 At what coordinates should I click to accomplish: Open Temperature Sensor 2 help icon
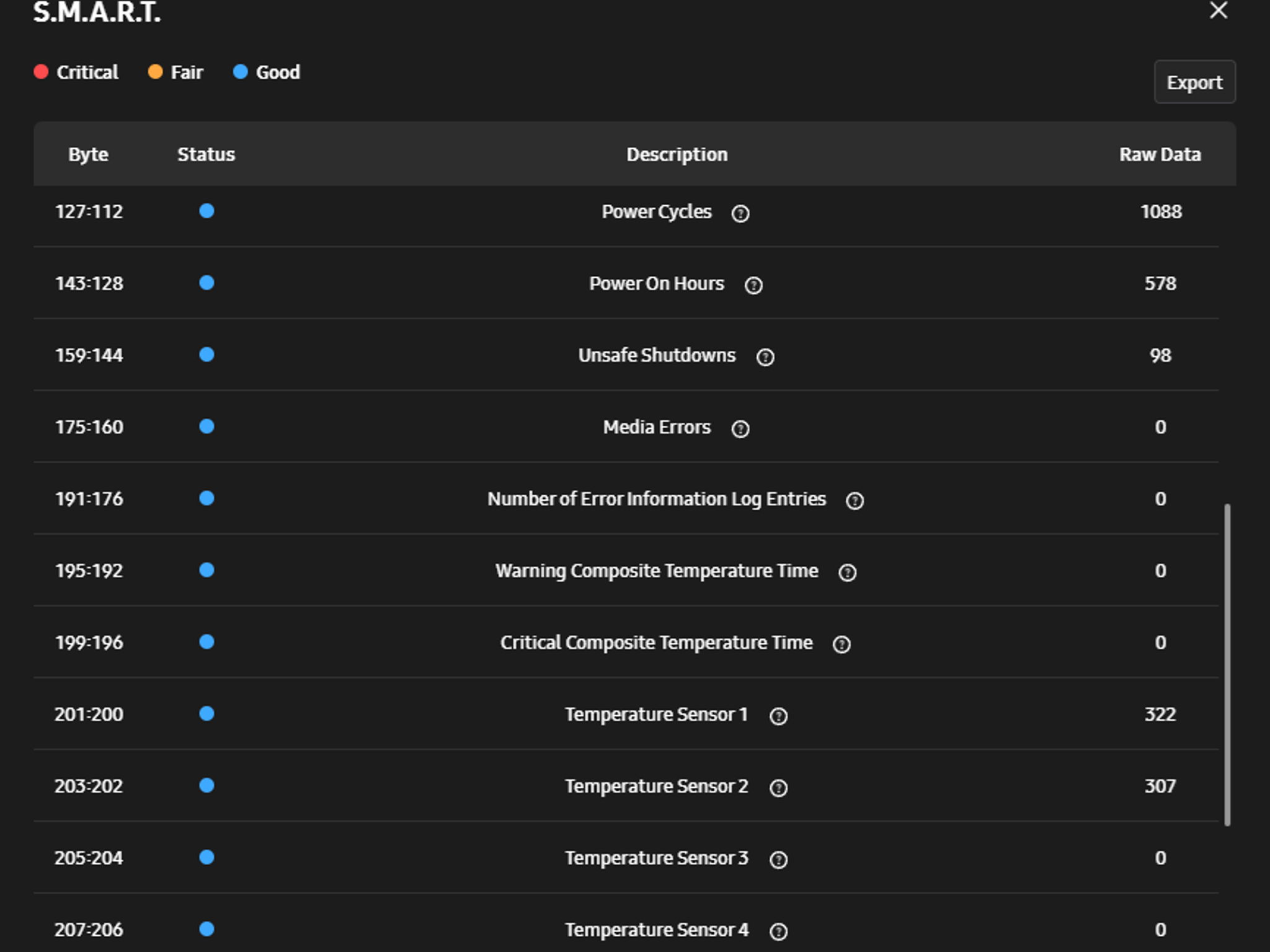pyautogui.click(x=778, y=788)
